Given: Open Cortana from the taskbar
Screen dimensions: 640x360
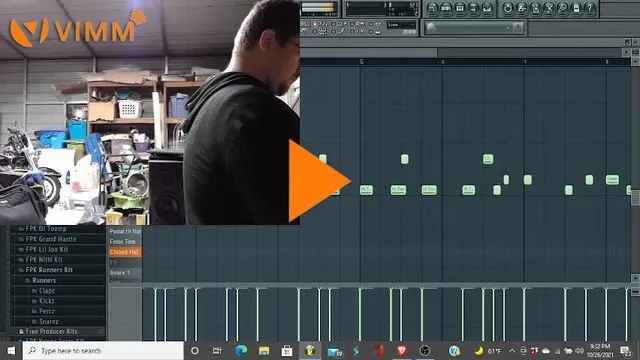Looking at the screenshot, I should tap(195, 351).
